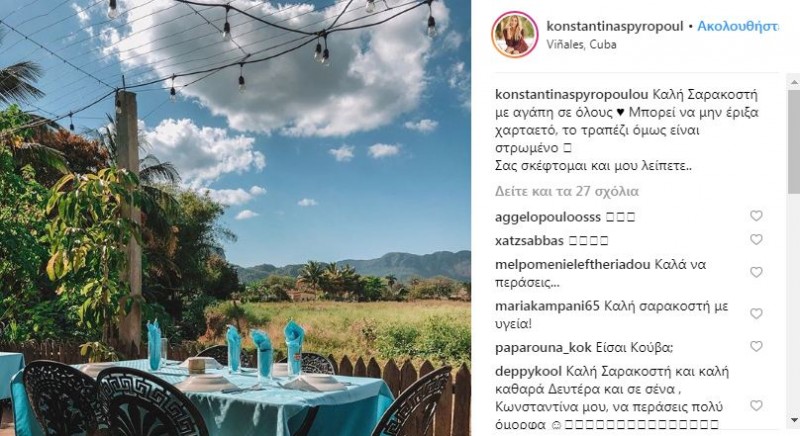Like deppykool comment heart icon

tap(756, 405)
